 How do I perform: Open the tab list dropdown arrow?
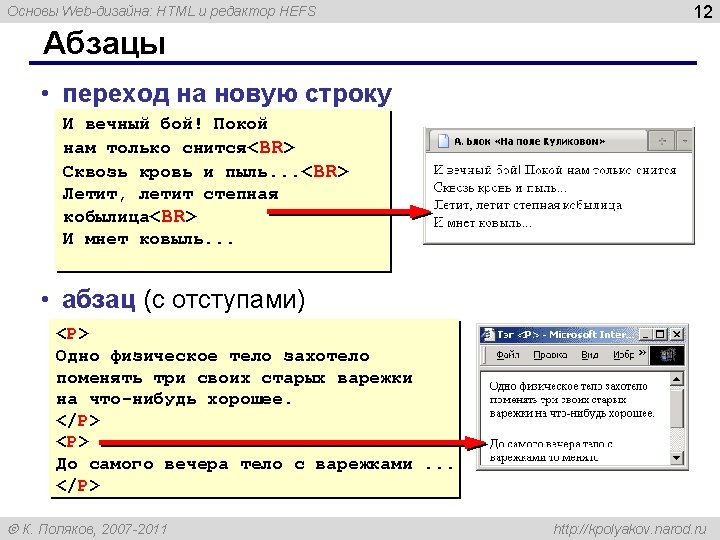pyautogui.click(x=685, y=141)
